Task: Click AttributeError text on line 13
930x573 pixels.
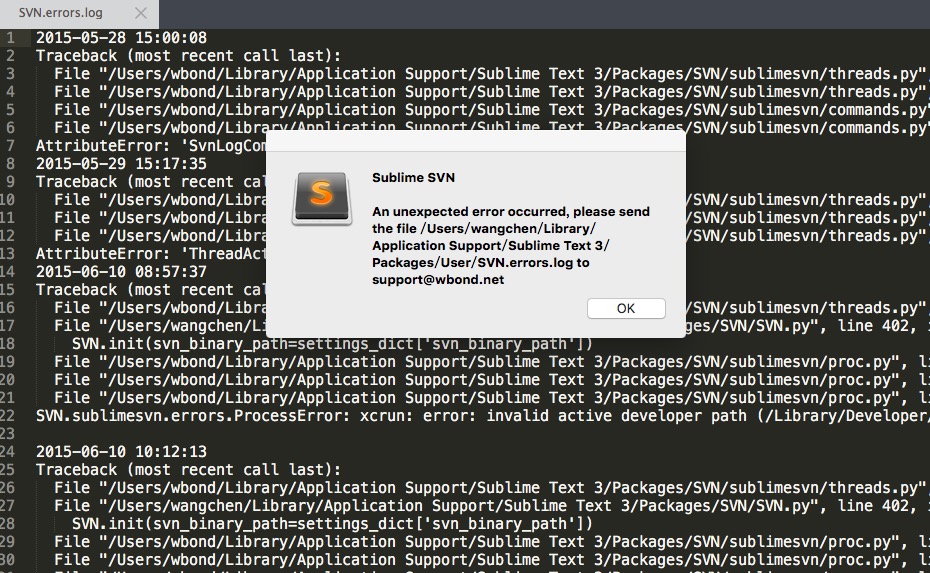Action: pyautogui.click(x=151, y=254)
